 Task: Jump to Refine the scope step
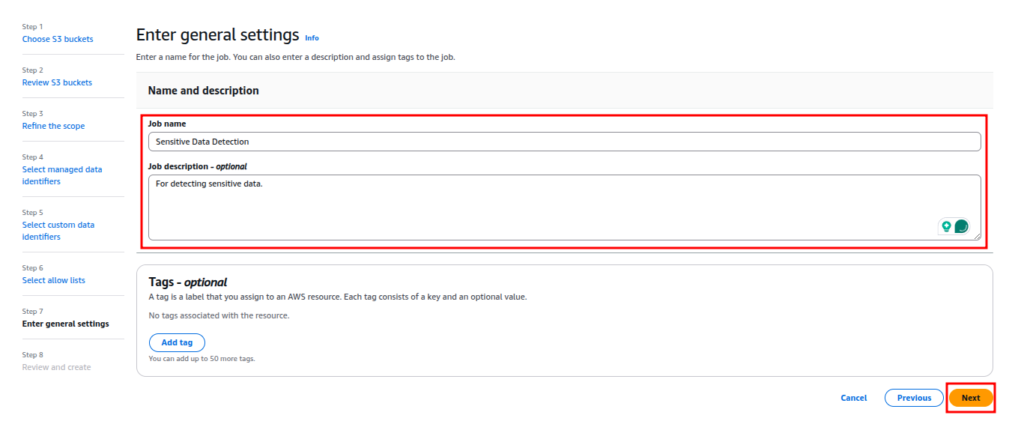[x=54, y=126]
